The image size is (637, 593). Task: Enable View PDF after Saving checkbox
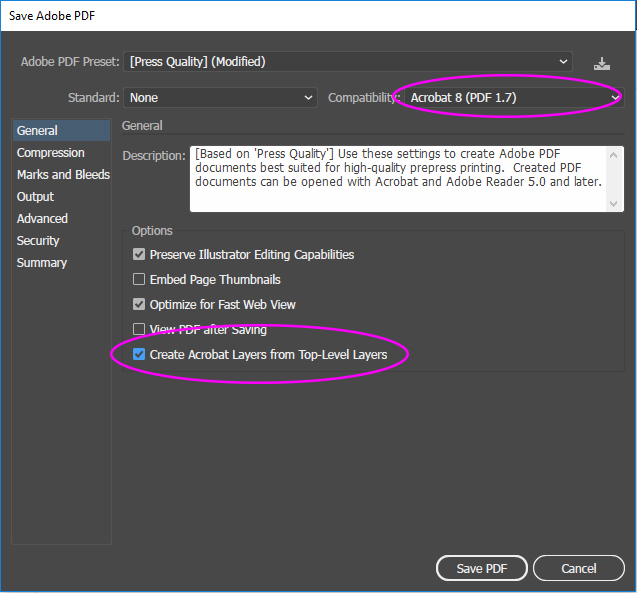tap(139, 329)
